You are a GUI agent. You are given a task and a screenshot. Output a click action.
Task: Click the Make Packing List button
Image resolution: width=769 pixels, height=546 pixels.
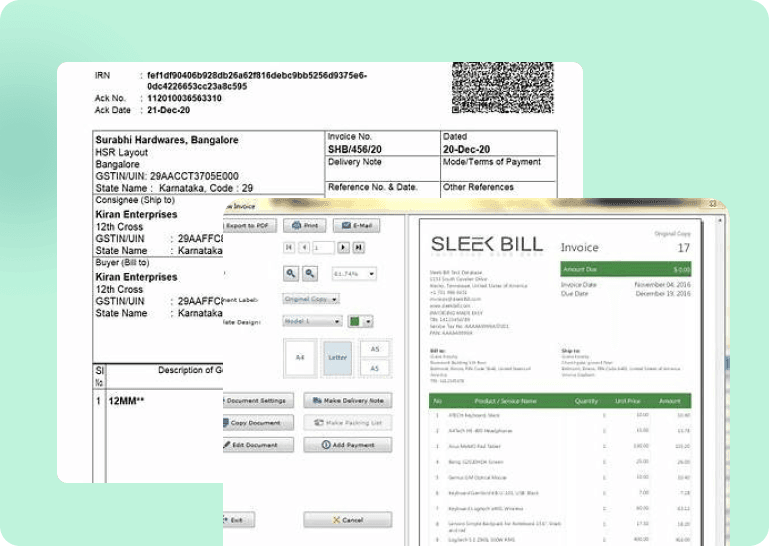tap(348, 422)
